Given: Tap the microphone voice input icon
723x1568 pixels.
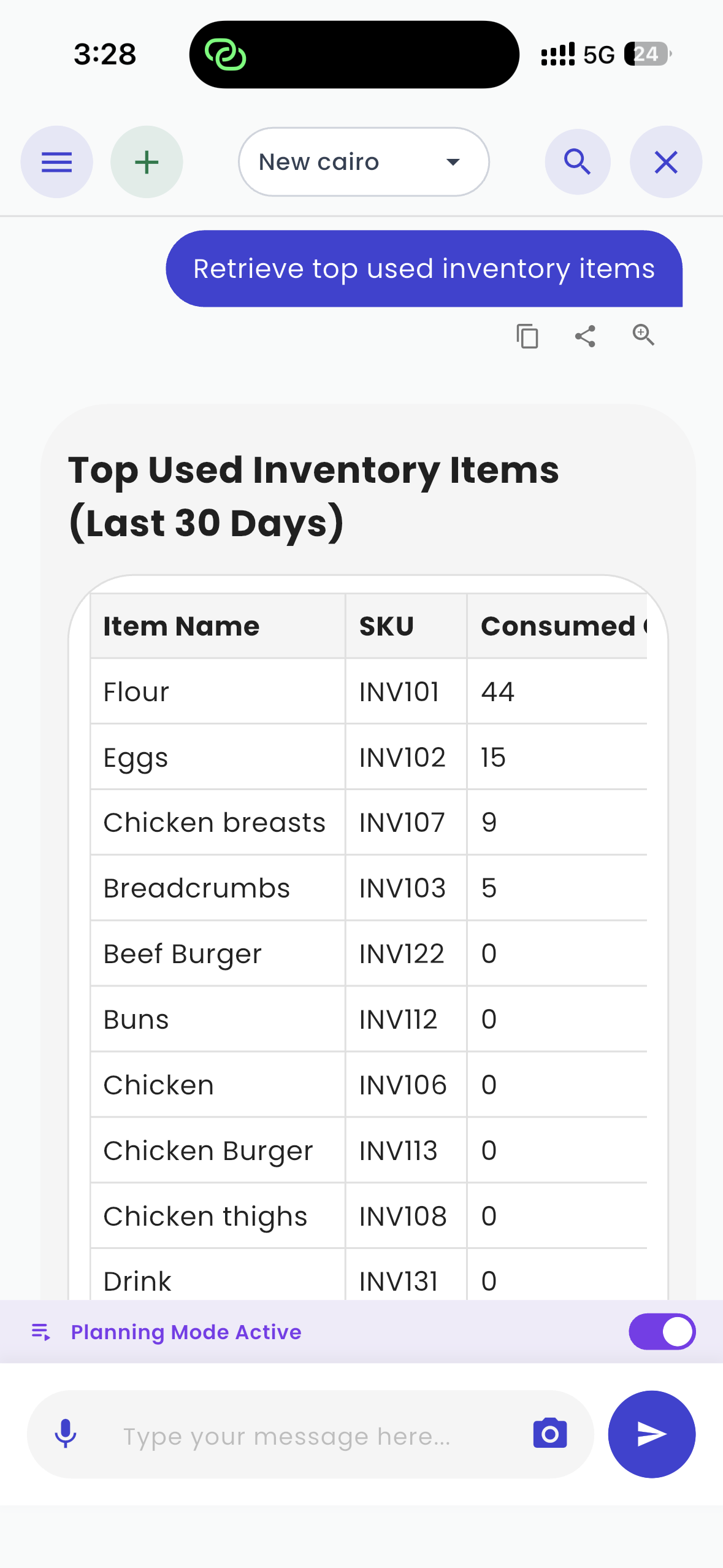Looking at the screenshot, I should coord(66,1434).
